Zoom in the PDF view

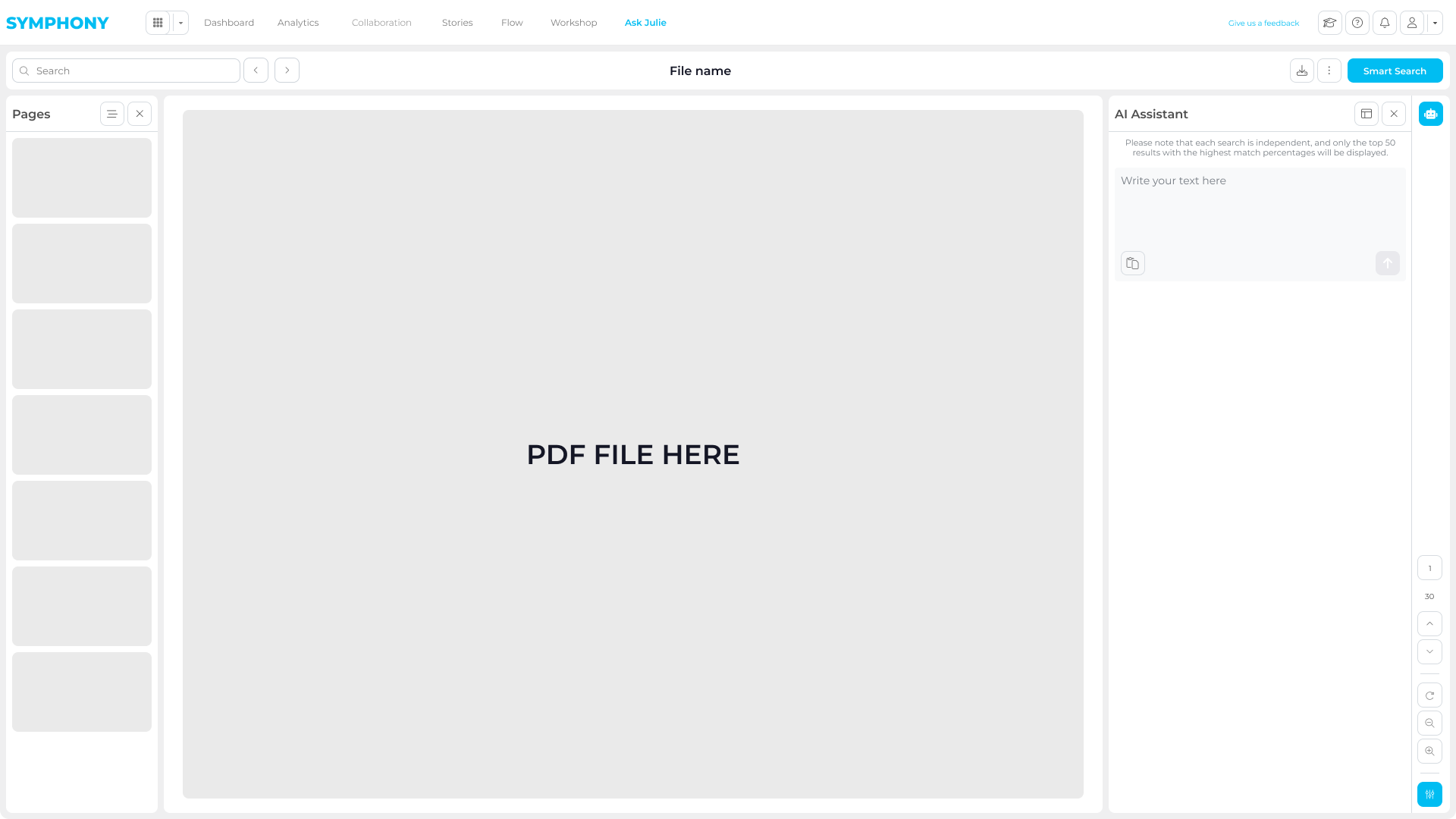pos(1429,752)
